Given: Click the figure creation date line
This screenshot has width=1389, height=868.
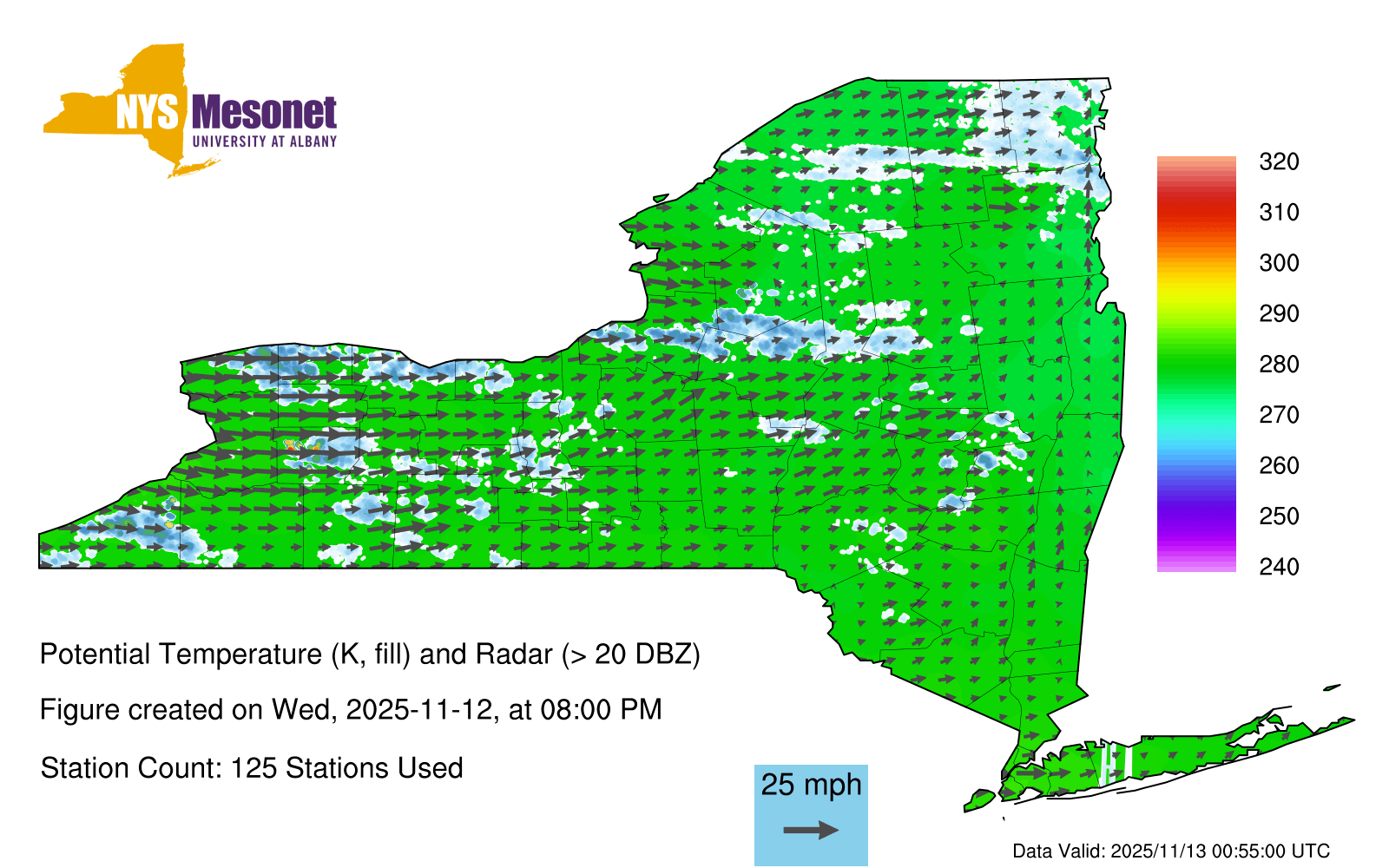Looking at the screenshot, I should 351,710.
